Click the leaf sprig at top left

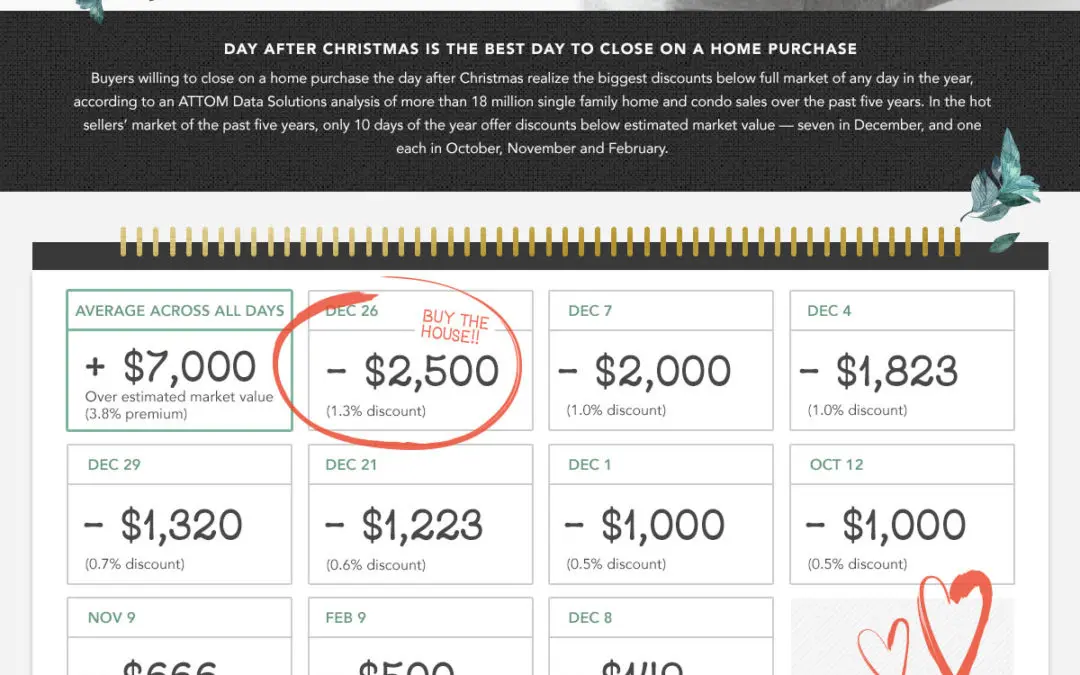click(x=92, y=8)
